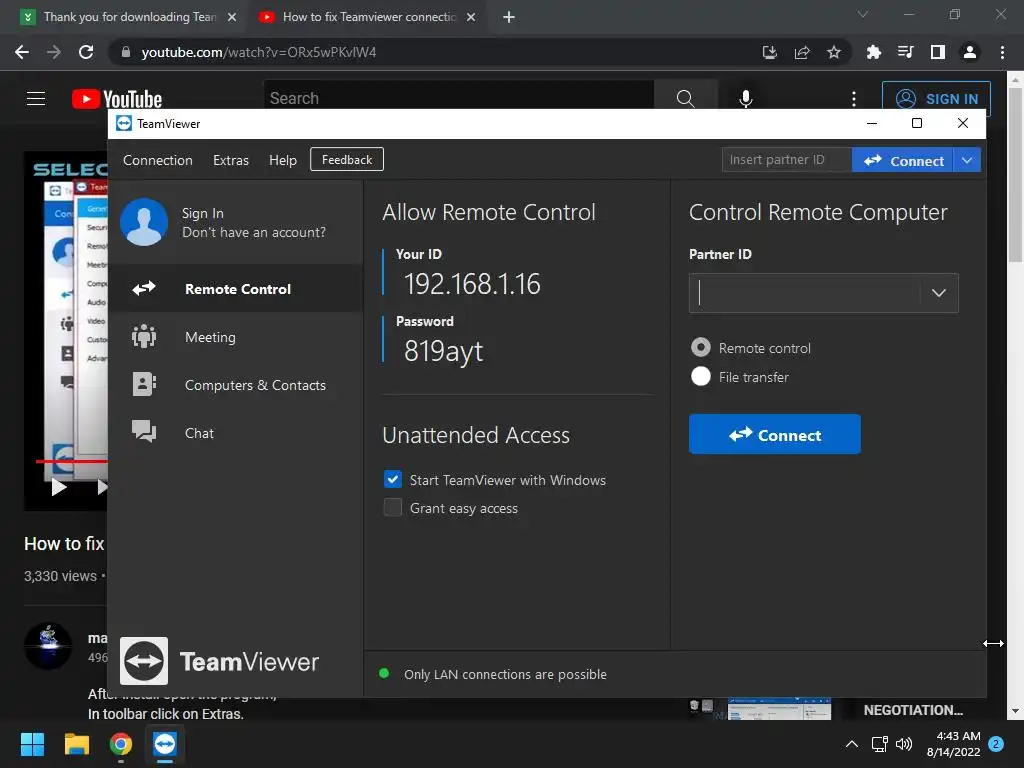
Task: Click TeamViewer icon in the taskbar
Action: pos(165,744)
